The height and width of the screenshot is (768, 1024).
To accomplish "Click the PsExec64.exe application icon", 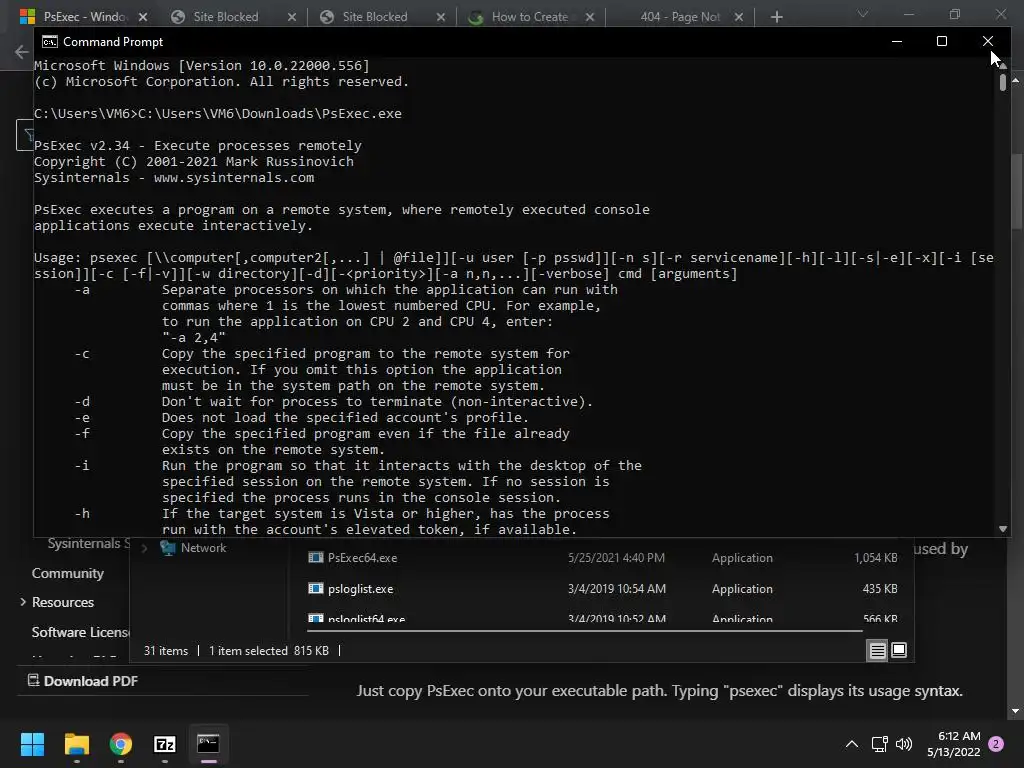I will coord(315,558).
